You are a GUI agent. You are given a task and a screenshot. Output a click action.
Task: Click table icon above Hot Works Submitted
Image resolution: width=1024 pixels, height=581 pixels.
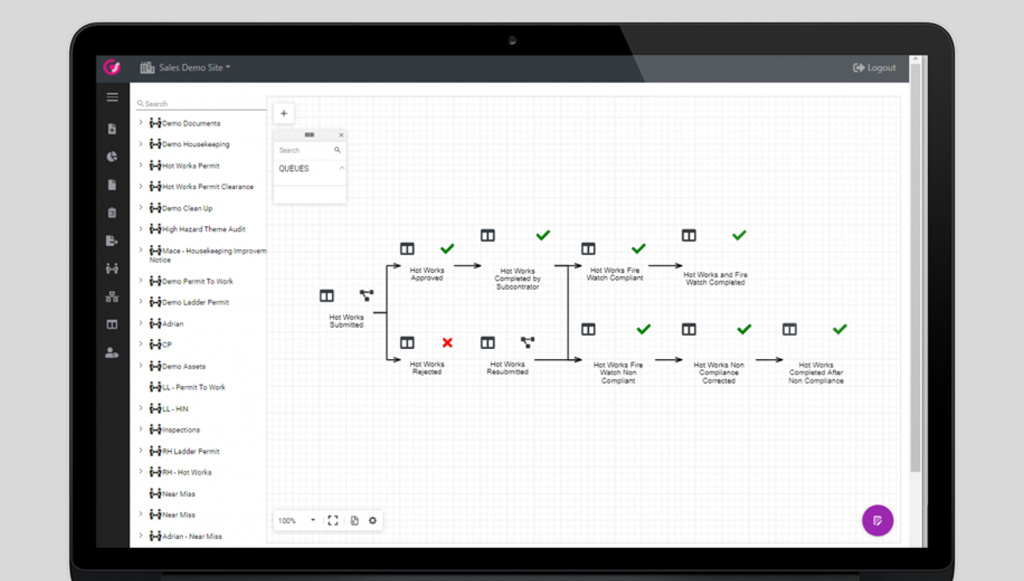[327, 296]
